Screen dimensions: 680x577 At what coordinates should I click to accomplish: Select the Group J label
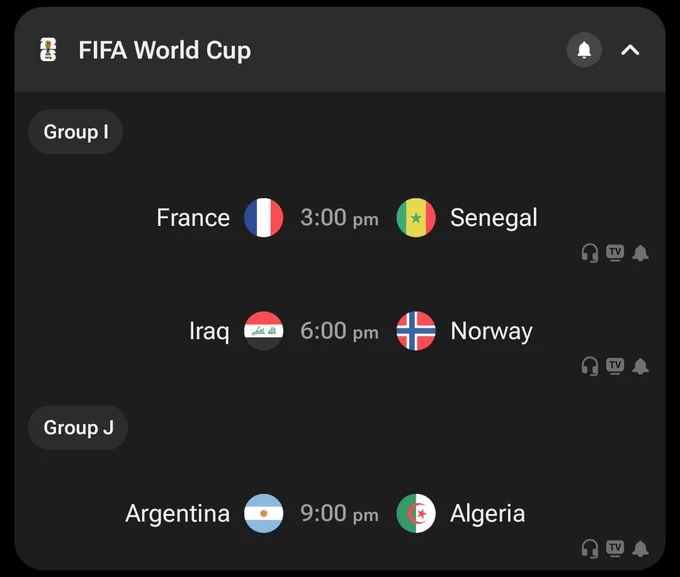(x=78, y=428)
